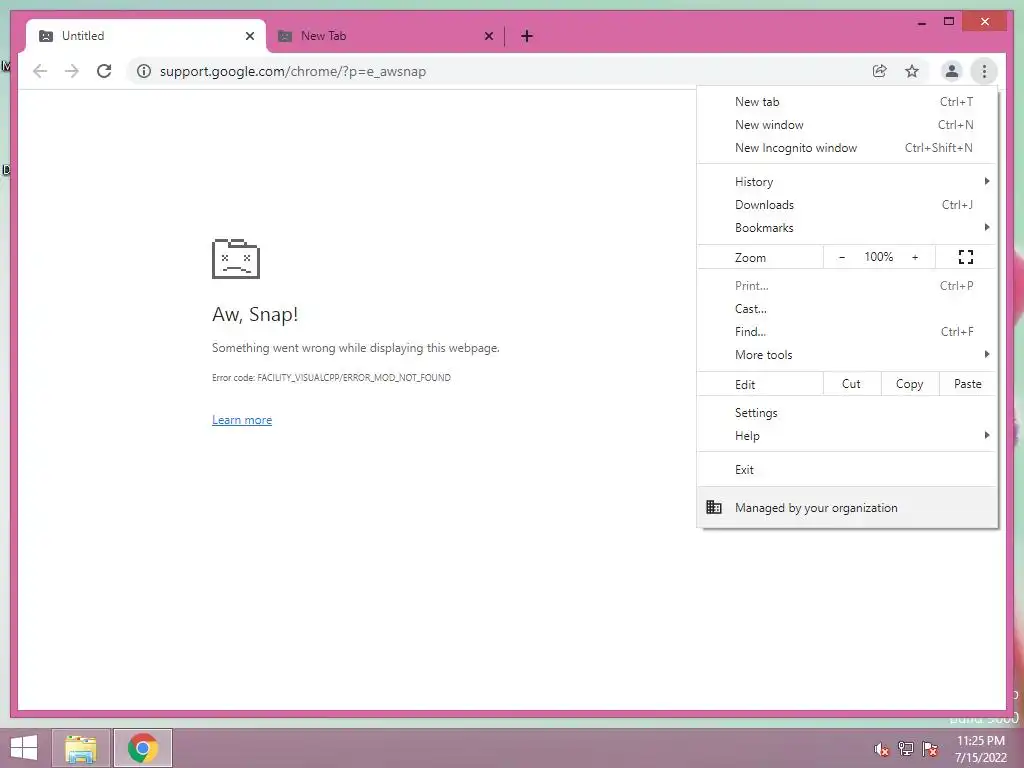
Task: Open Managed by your organization info
Action: (847, 507)
